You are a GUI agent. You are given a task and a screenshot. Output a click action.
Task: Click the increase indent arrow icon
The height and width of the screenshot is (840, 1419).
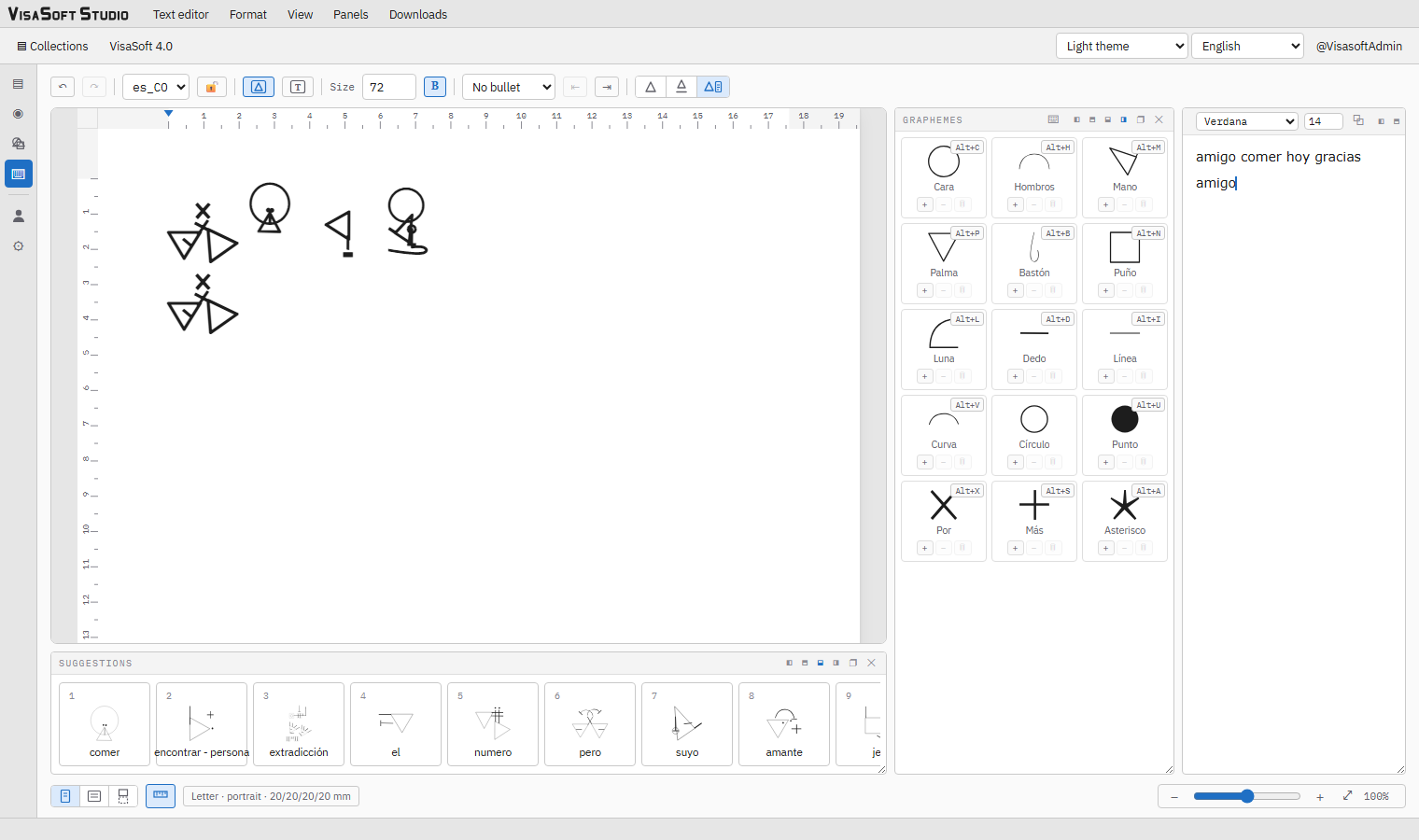(x=607, y=87)
